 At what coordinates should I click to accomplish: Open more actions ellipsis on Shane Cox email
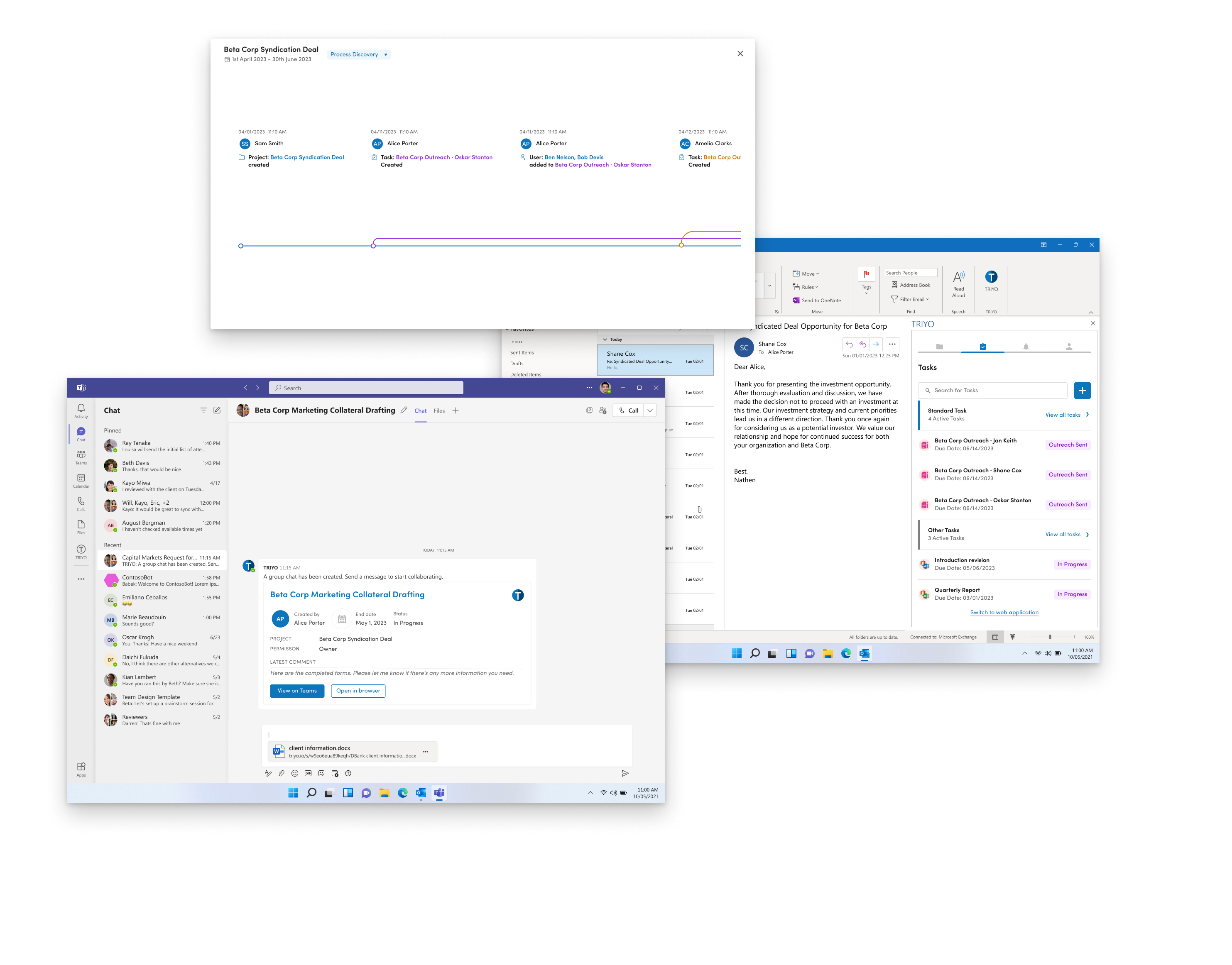click(892, 344)
